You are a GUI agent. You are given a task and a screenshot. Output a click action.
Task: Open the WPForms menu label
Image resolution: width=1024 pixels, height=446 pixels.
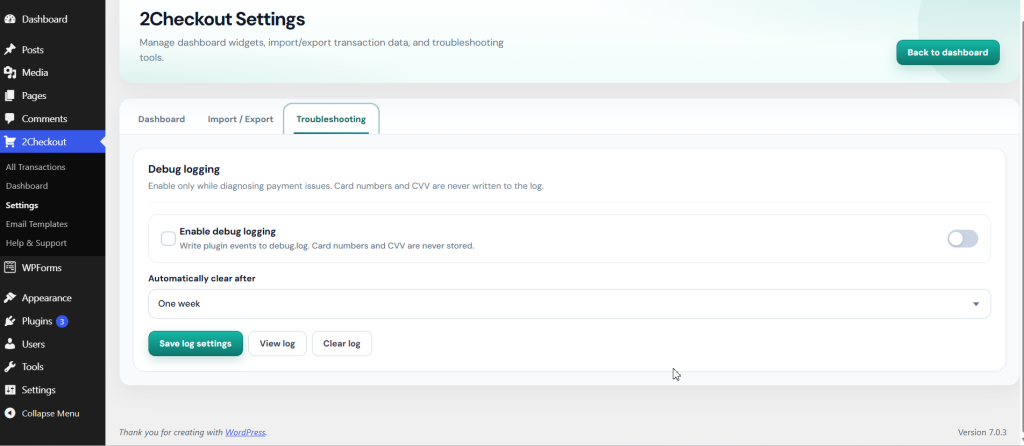point(42,267)
